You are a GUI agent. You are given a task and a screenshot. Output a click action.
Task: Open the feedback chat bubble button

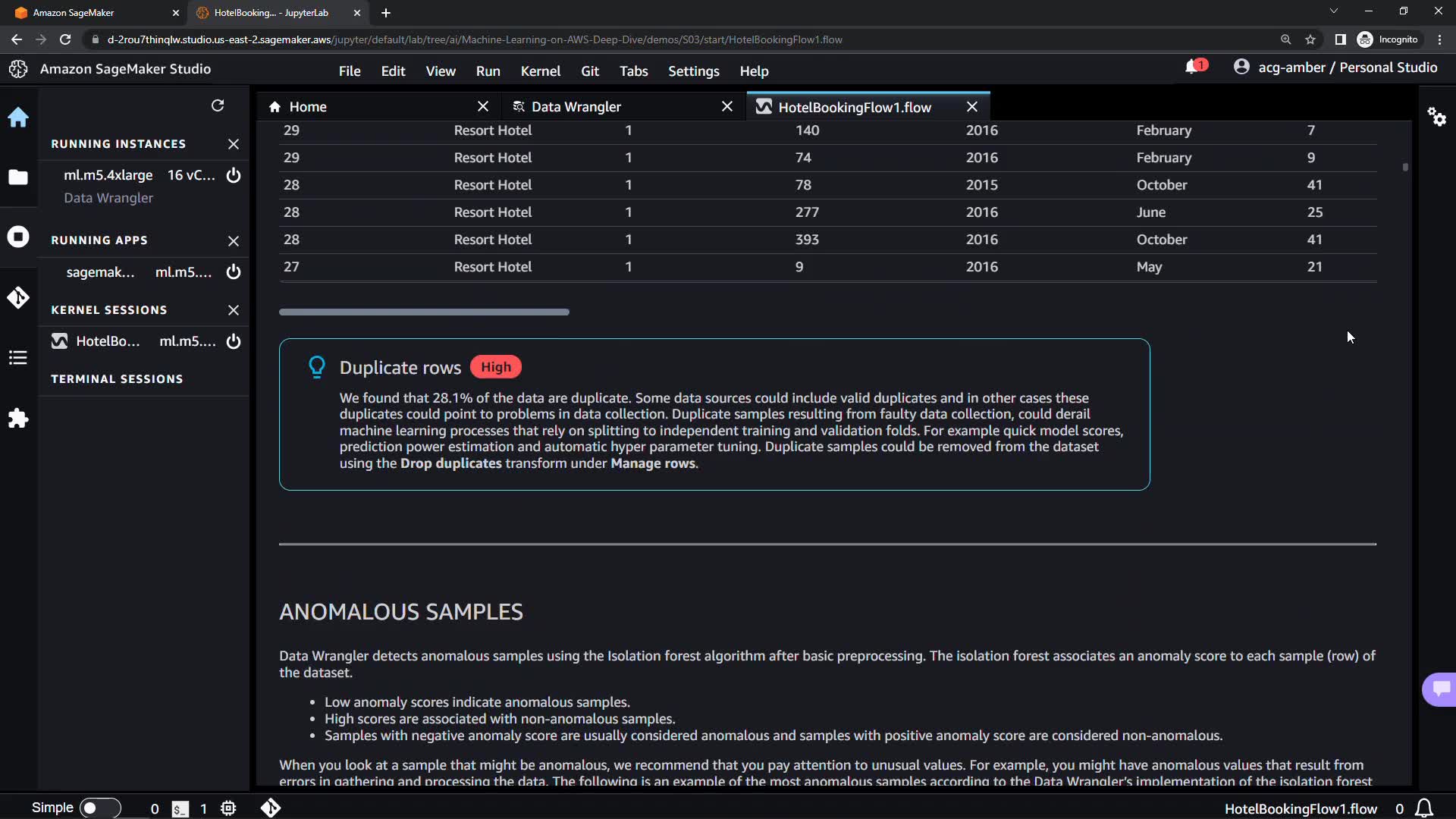(1440, 689)
